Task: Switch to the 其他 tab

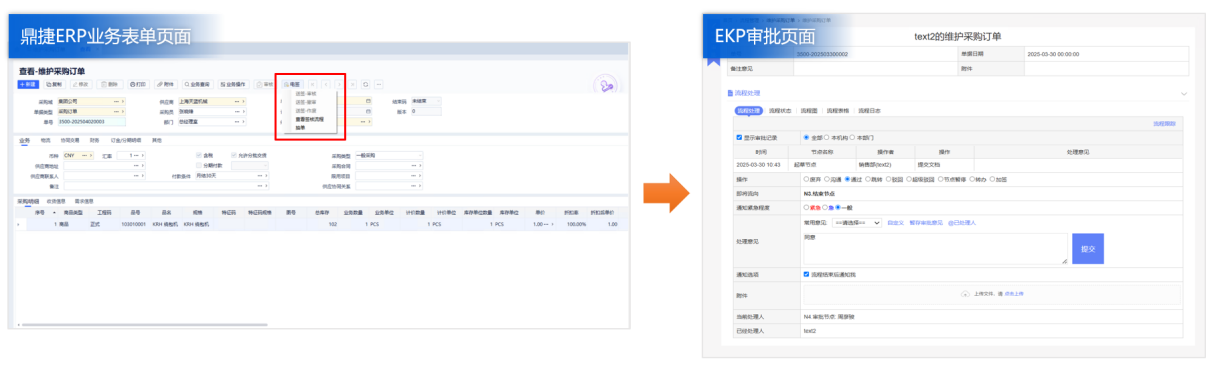Action: coord(157,140)
